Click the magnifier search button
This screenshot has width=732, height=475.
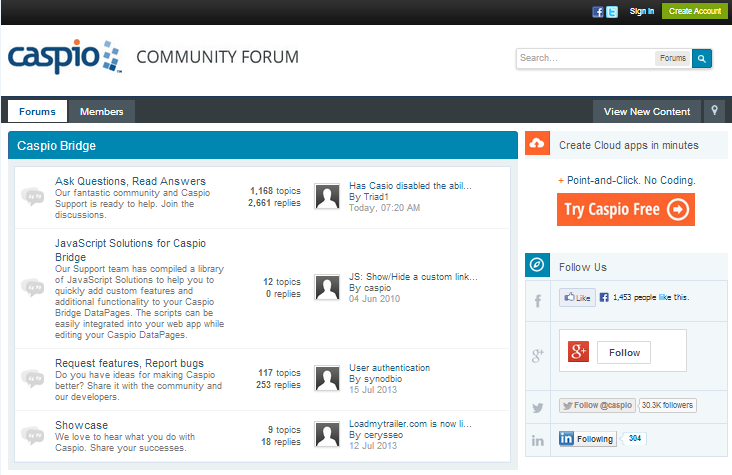[702, 58]
